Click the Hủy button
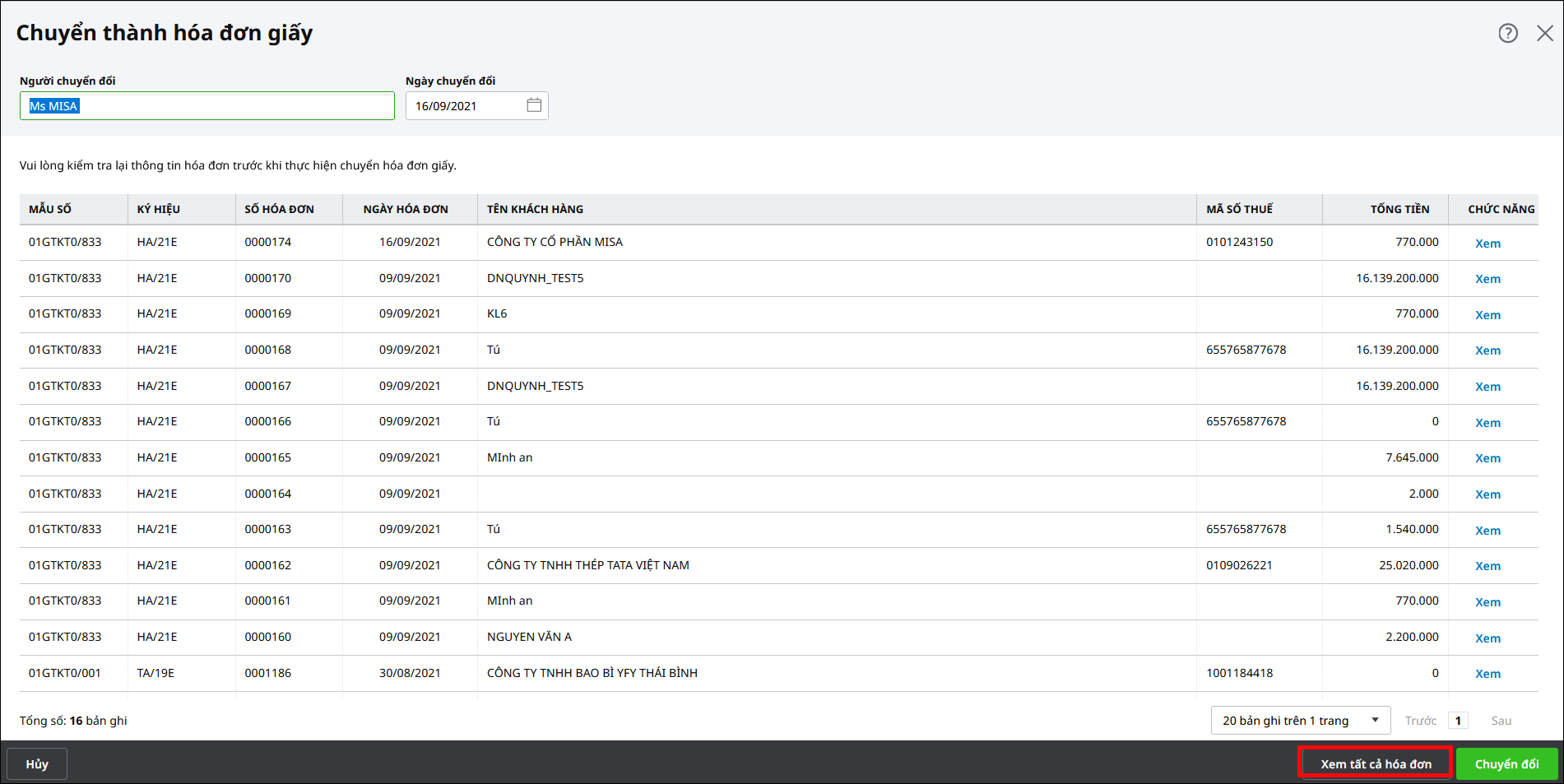Viewport: 1564px width, 784px height. (x=37, y=764)
